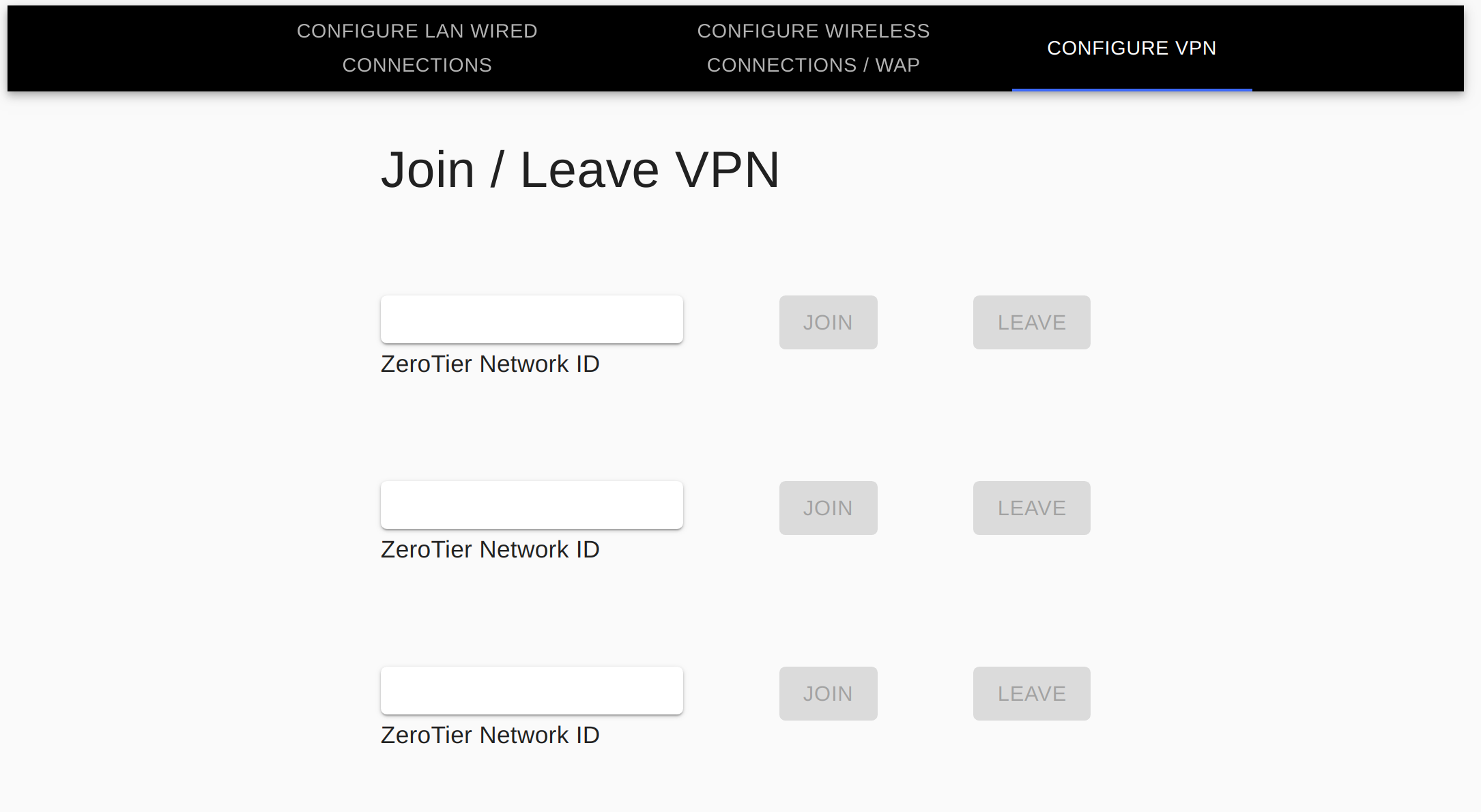This screenshot has width=1481, height=812.
Task: Click the first ZeroTier Network ID label
Action: pos(490,364)
